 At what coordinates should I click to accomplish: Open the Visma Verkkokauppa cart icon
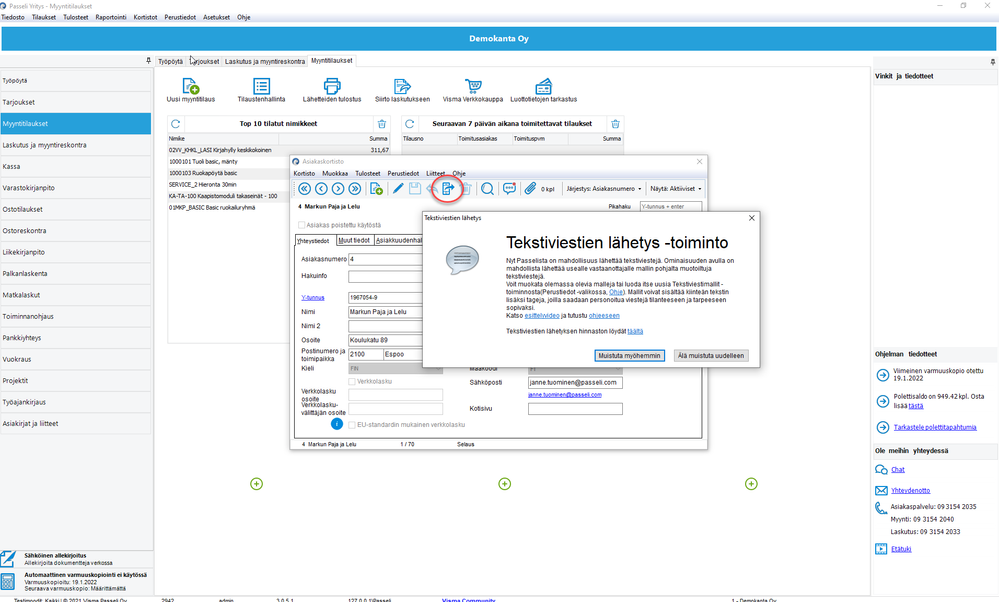click(x=473, y=86)
